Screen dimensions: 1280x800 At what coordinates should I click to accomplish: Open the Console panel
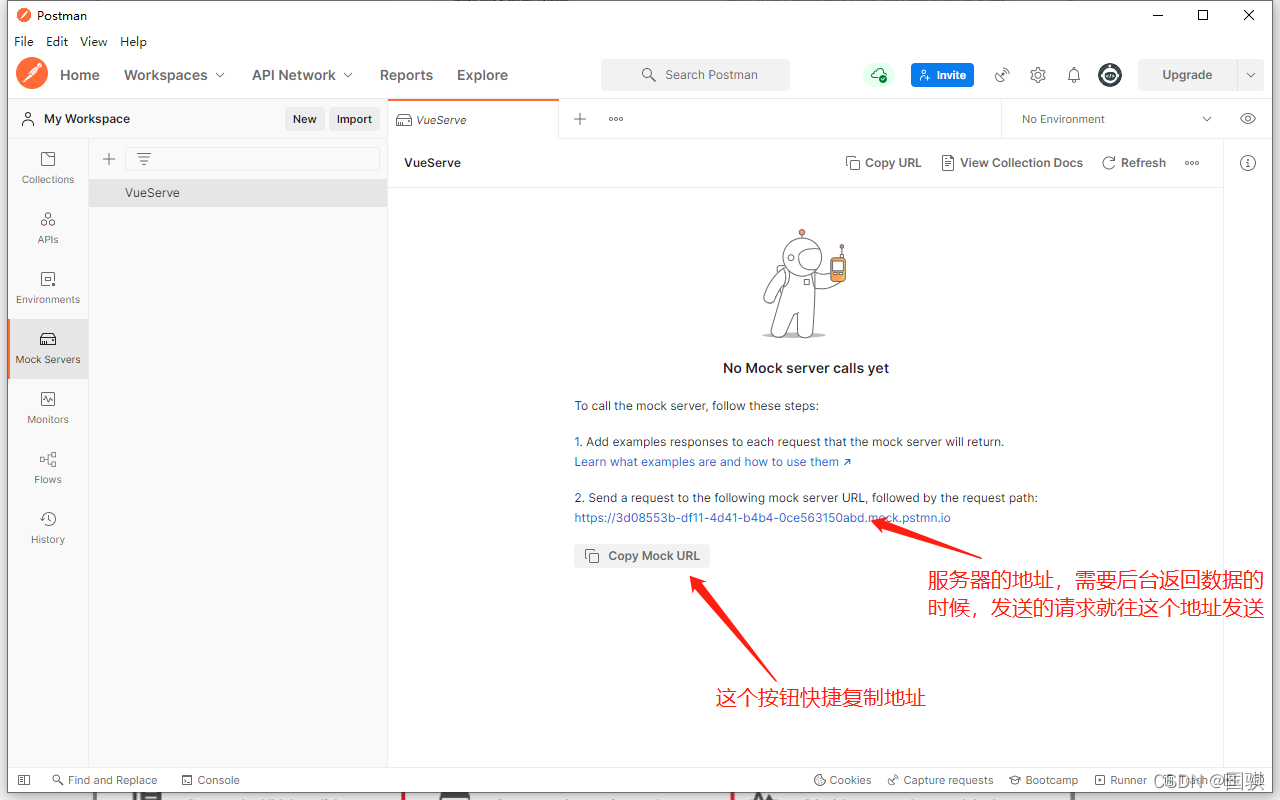pos(211,780)
